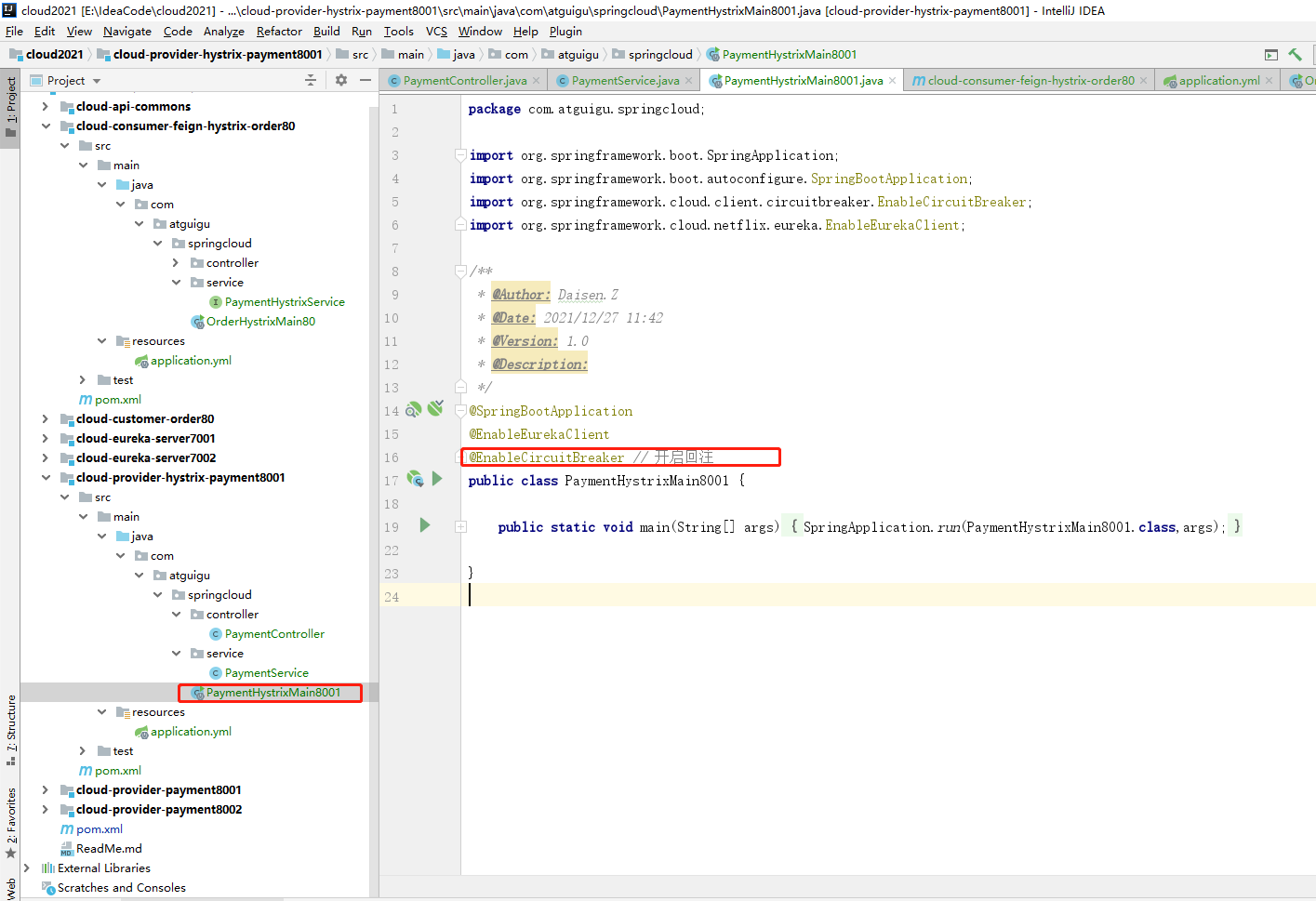Image resolution: width=1316 pixels, height=901 pixels.
Task: Click EnableCircuitBreaker annotation on line 16
Action: click(547, 457)
